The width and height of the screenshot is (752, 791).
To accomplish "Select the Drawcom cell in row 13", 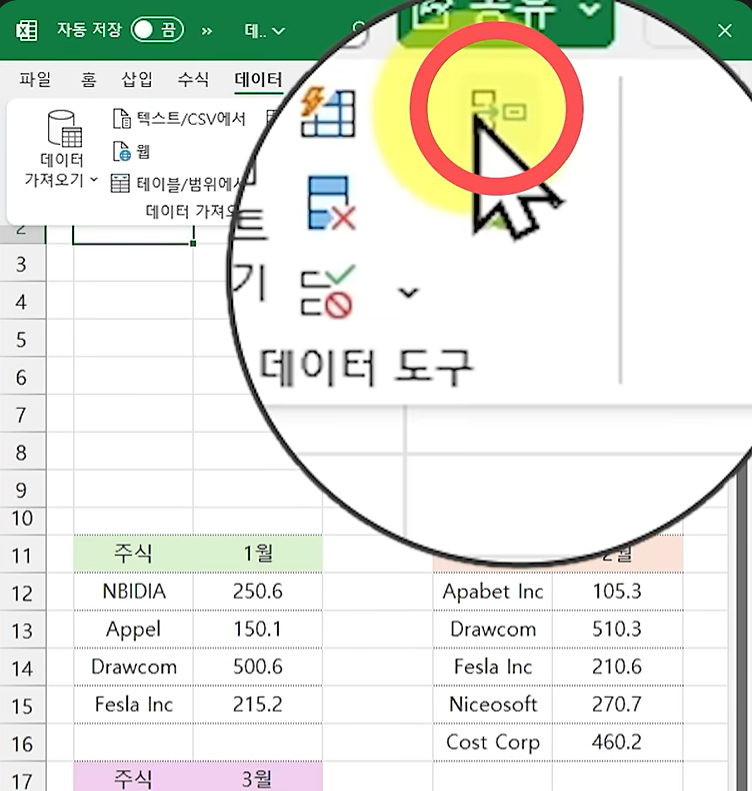I will coord(493,630).
